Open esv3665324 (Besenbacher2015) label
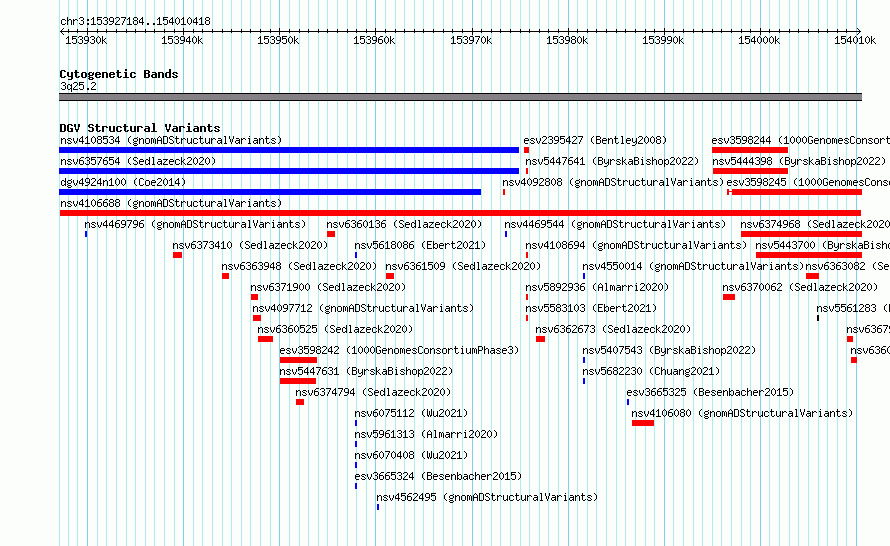 pos(438,476)
